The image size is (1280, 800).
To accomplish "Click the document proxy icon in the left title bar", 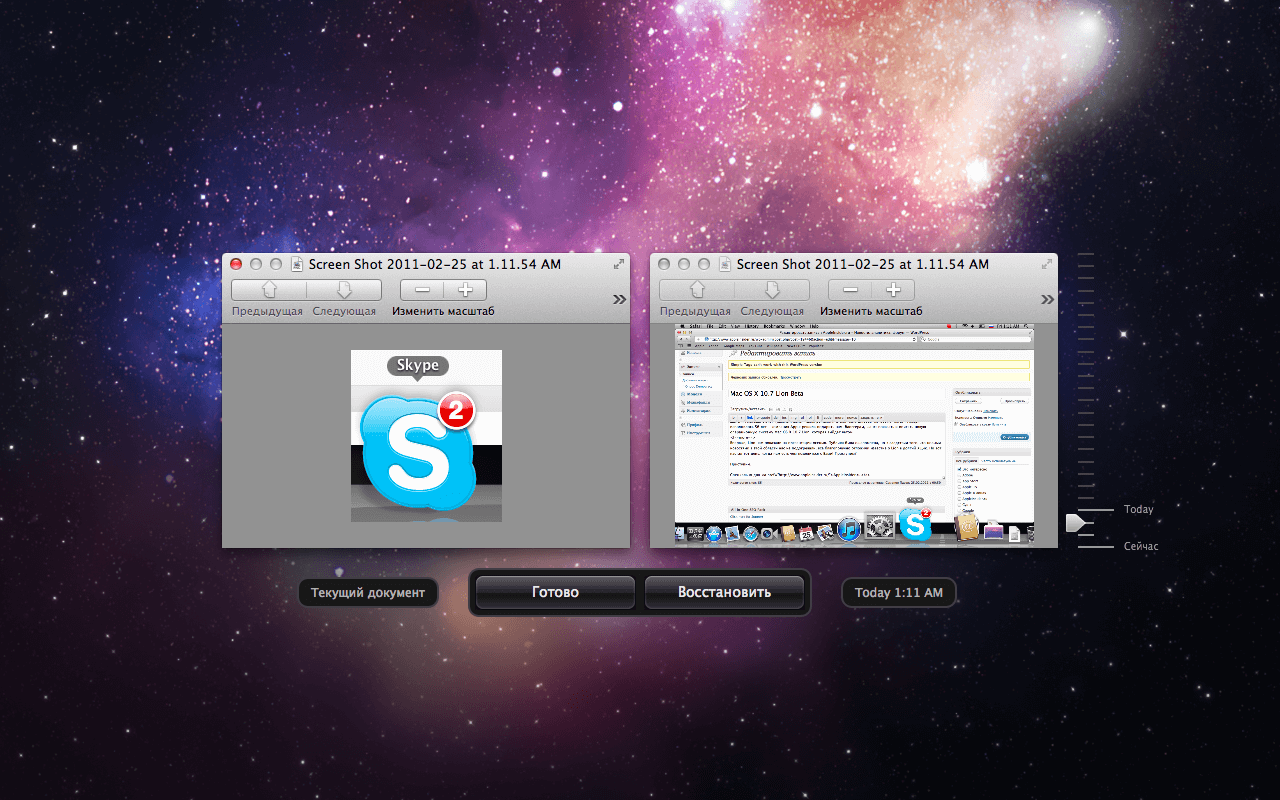I will [x=297, y=265].
